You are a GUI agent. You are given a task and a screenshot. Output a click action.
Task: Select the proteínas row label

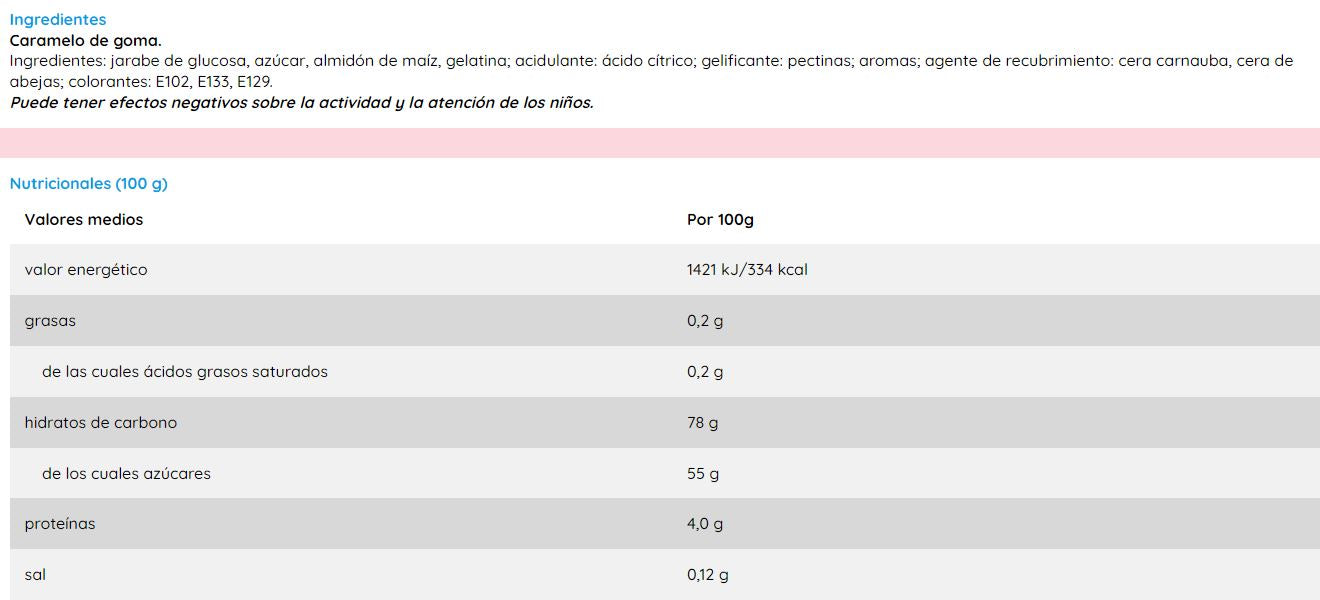60,524
